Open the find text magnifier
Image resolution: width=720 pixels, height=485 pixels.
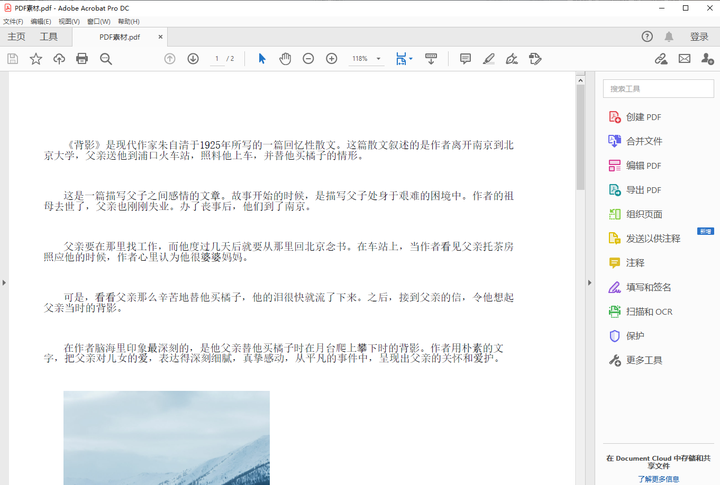[106, 59]
